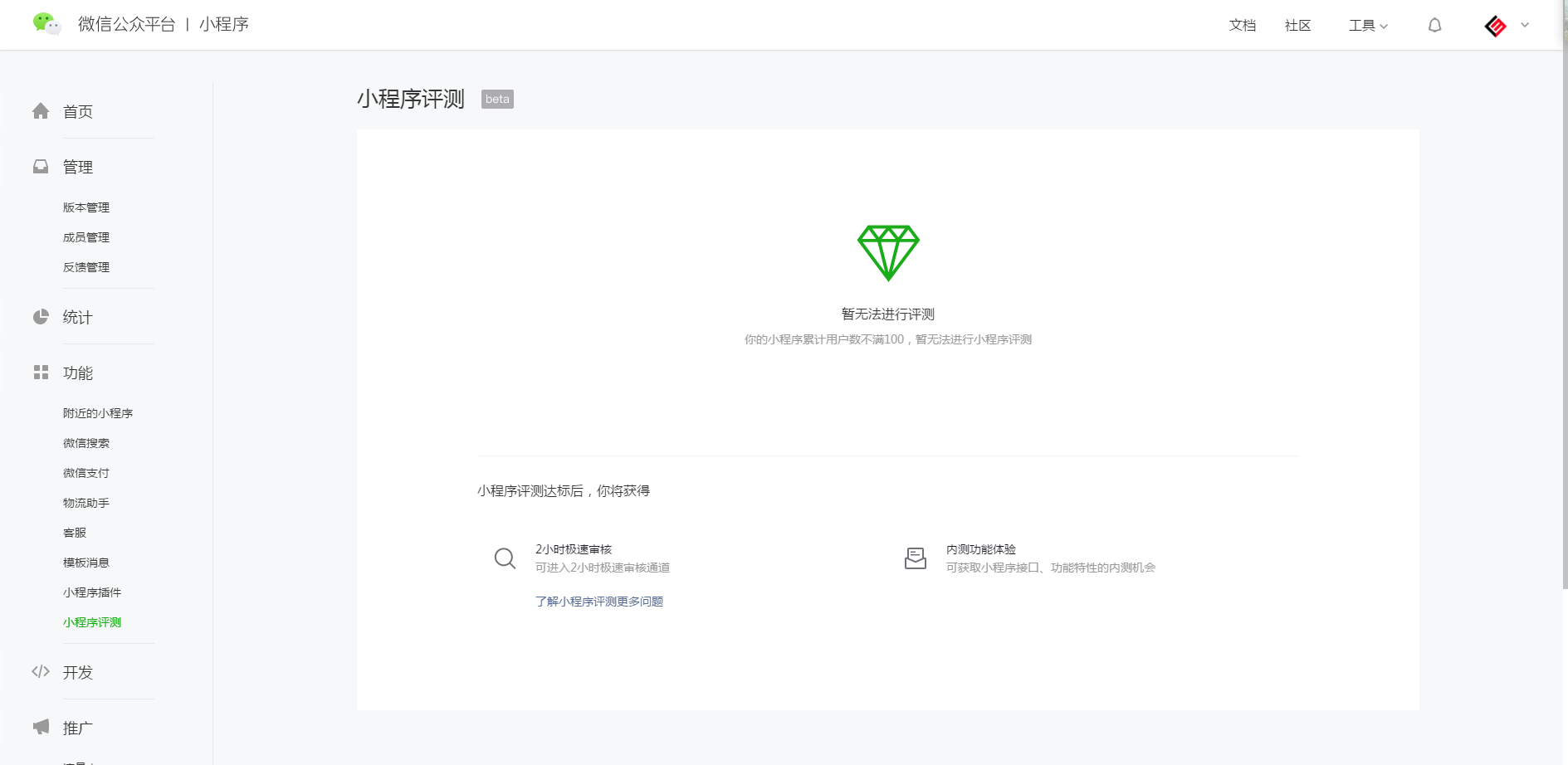
Task: Open 微信支付
Action: point(86,473)
